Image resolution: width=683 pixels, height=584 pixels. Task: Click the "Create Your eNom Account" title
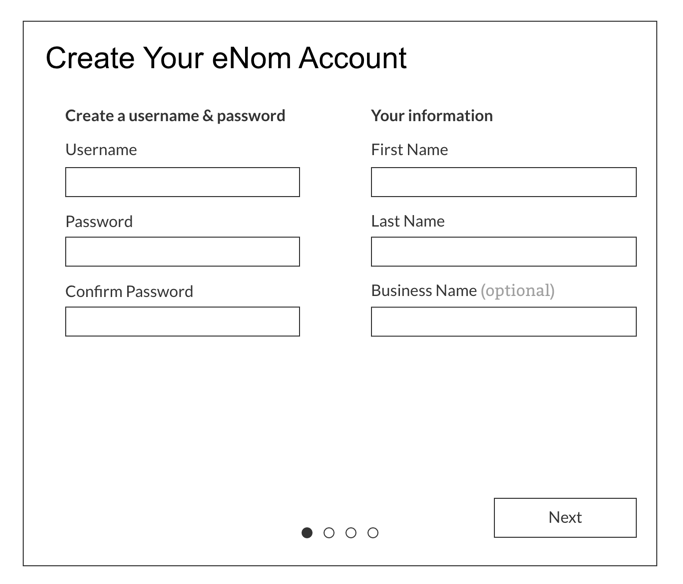[226, 58]
